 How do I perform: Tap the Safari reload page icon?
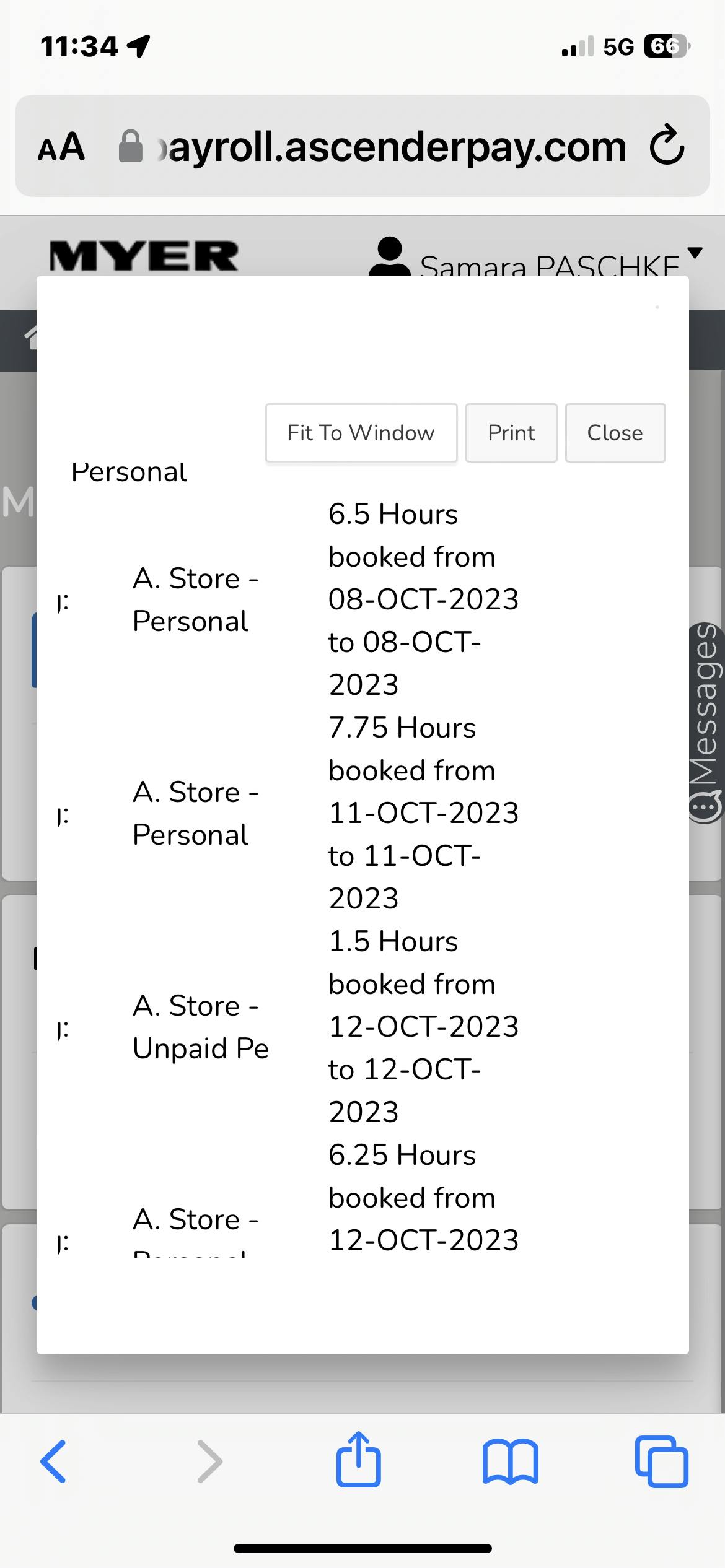[x=667, y=146]
